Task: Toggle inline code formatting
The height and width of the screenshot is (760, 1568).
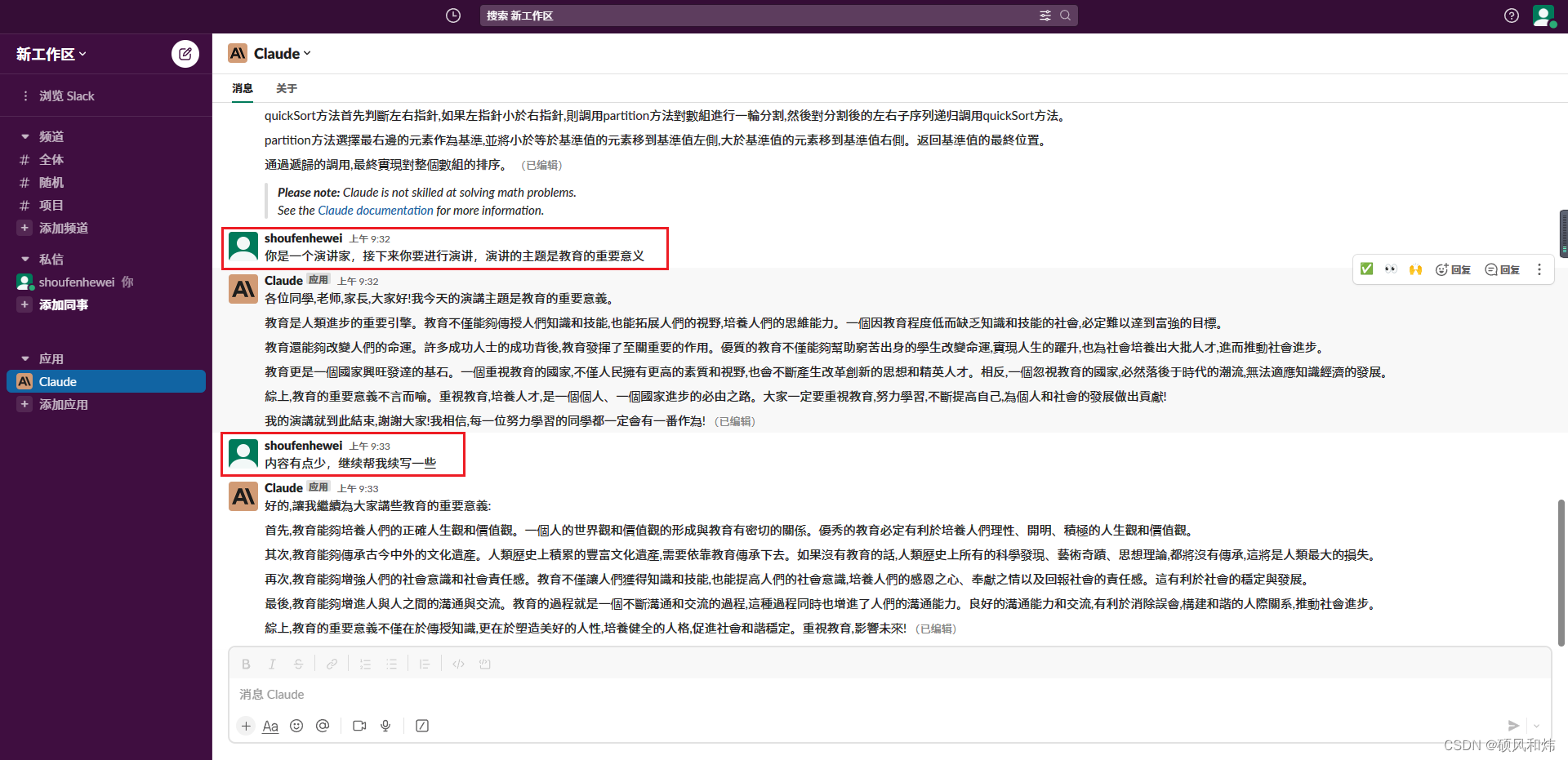Action: (x=458, y=664)
